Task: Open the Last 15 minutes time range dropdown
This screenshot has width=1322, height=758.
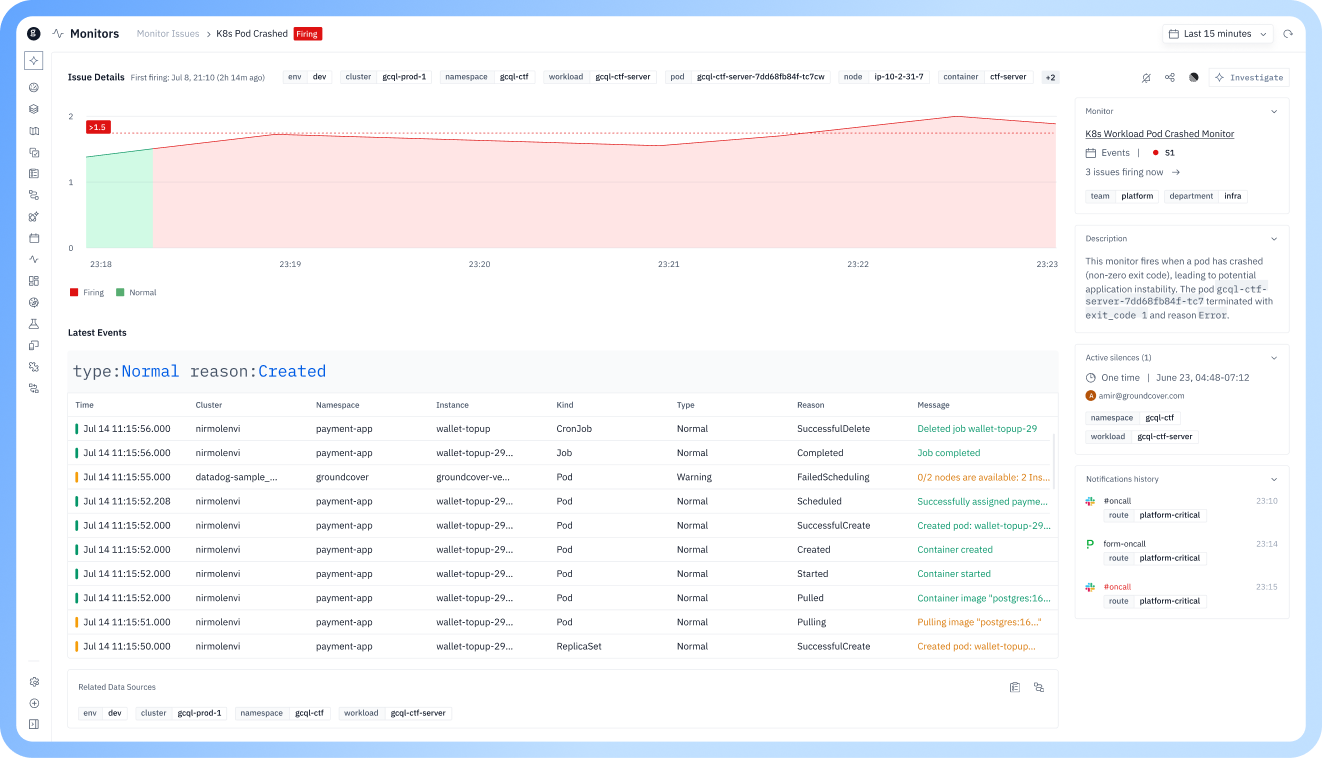Action: point(1218,34)
